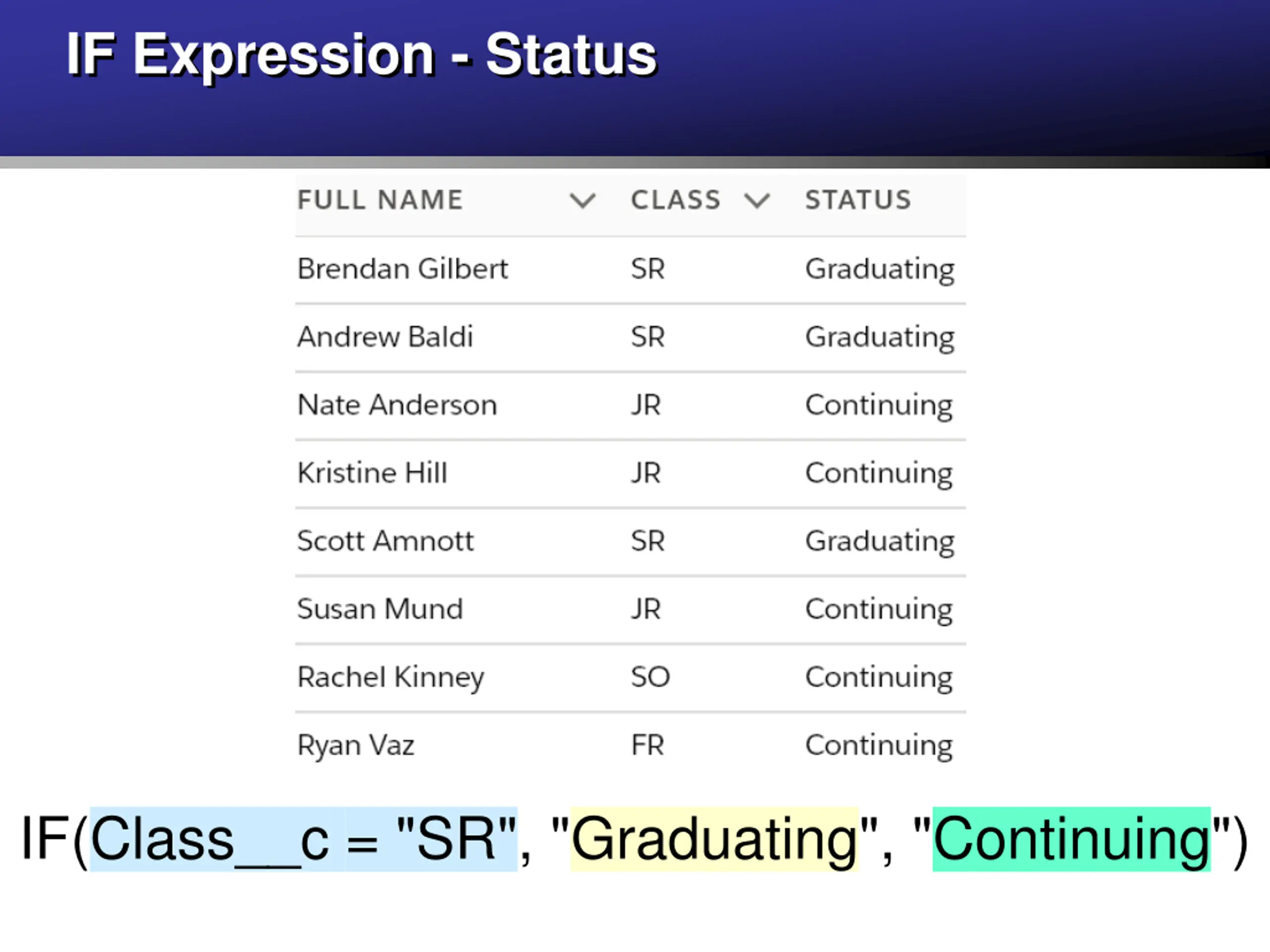This screenshot has width=1270, height=952.
Task: Click the green highlighted Continuing text
Action: 1072,838
